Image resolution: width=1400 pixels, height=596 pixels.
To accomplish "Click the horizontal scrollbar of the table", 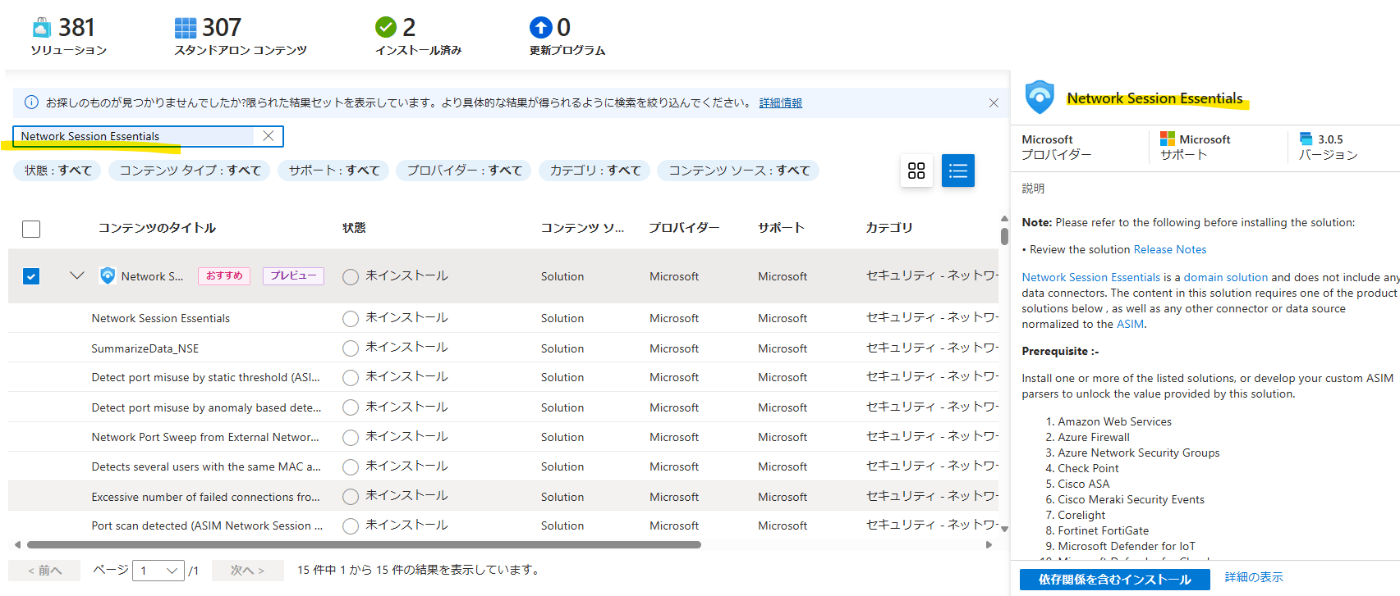I will pyautogui.click(x=364, y=545).
